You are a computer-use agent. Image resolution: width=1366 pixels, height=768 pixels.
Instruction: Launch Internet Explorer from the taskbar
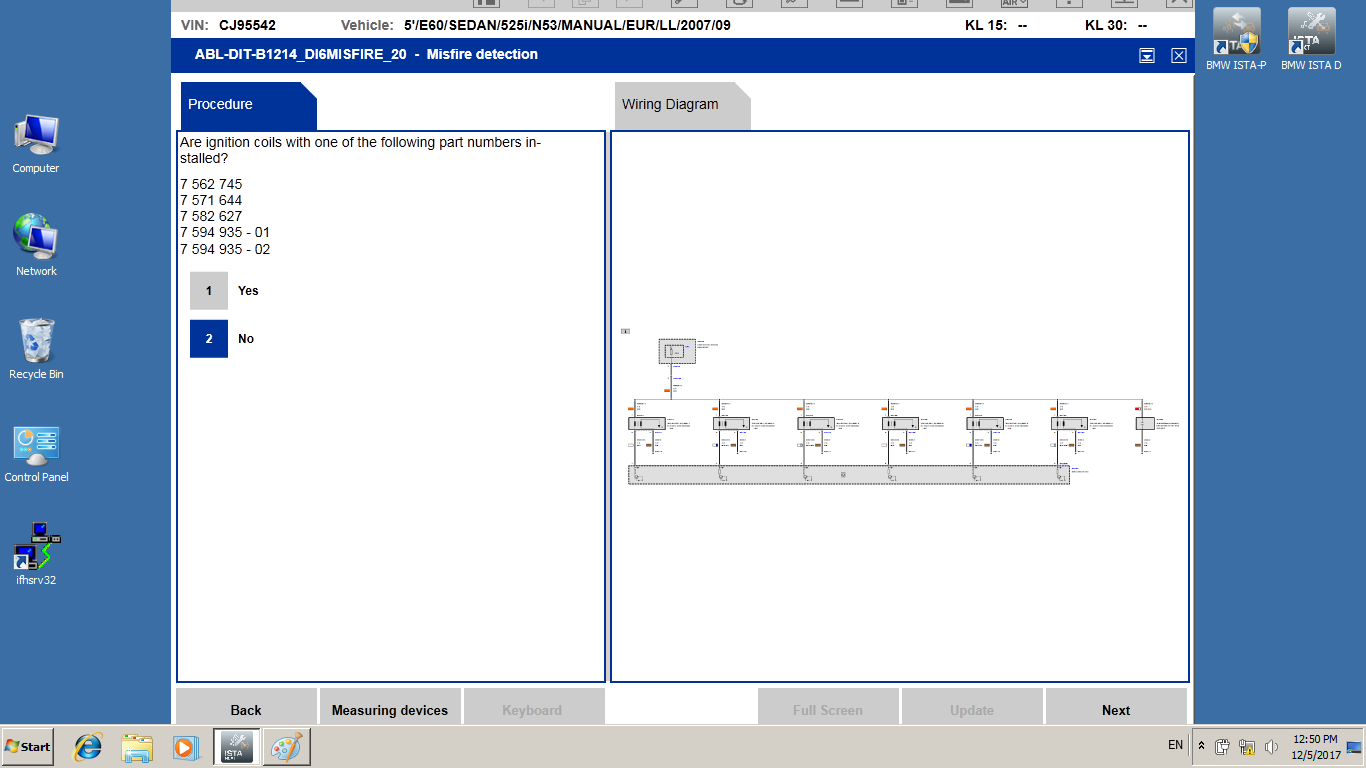(x=89, y=746)
